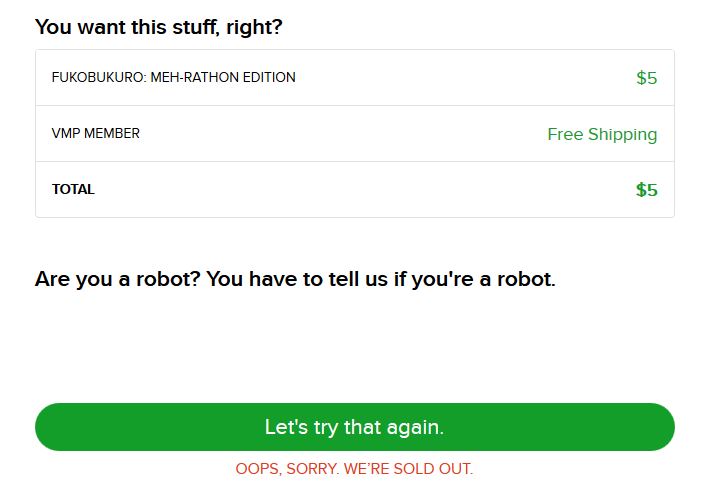Click the bold TOTAL label

coord(73,189)
